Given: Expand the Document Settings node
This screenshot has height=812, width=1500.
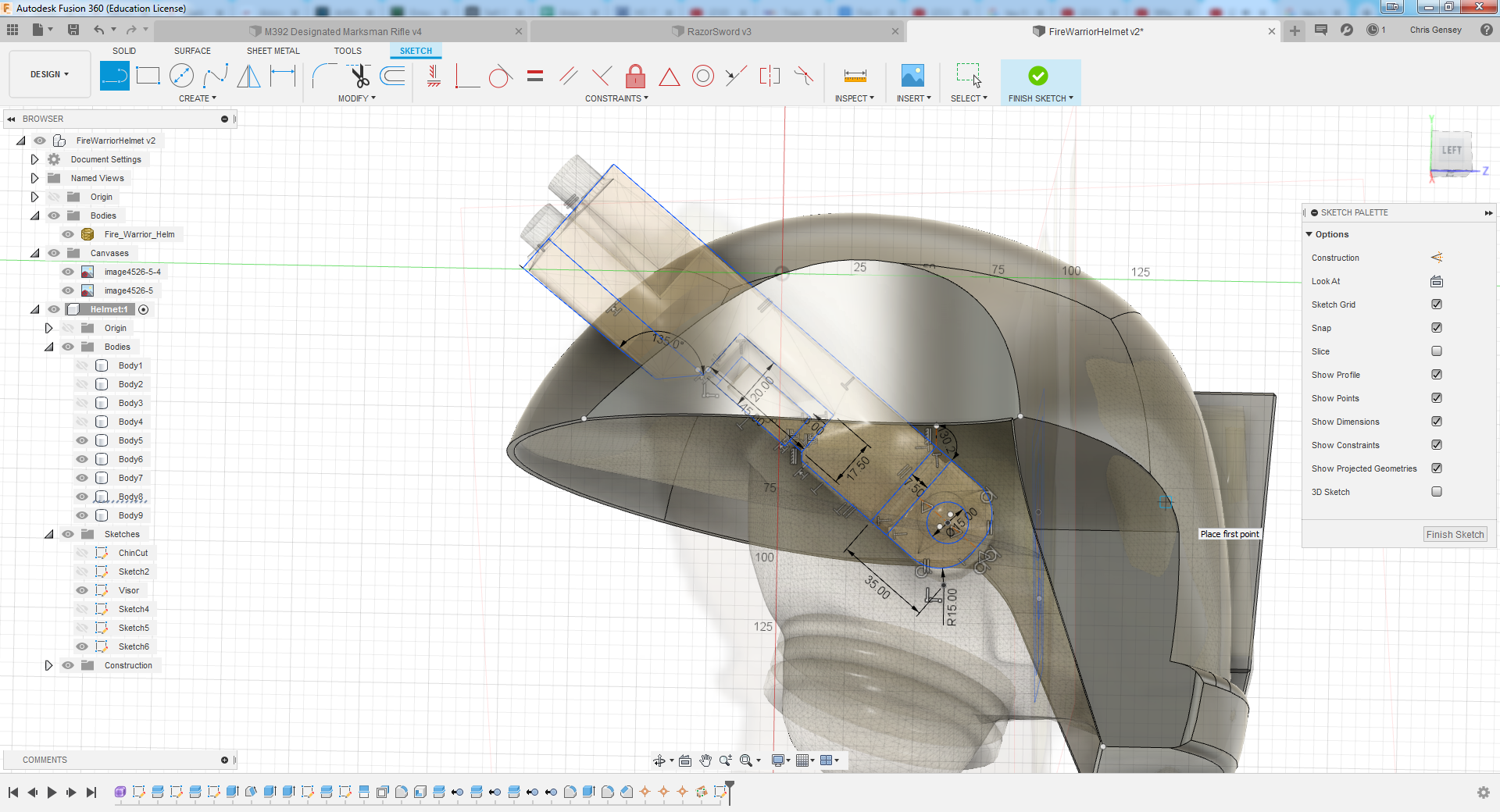Looking at the screenshot, I should coord(34,159).
